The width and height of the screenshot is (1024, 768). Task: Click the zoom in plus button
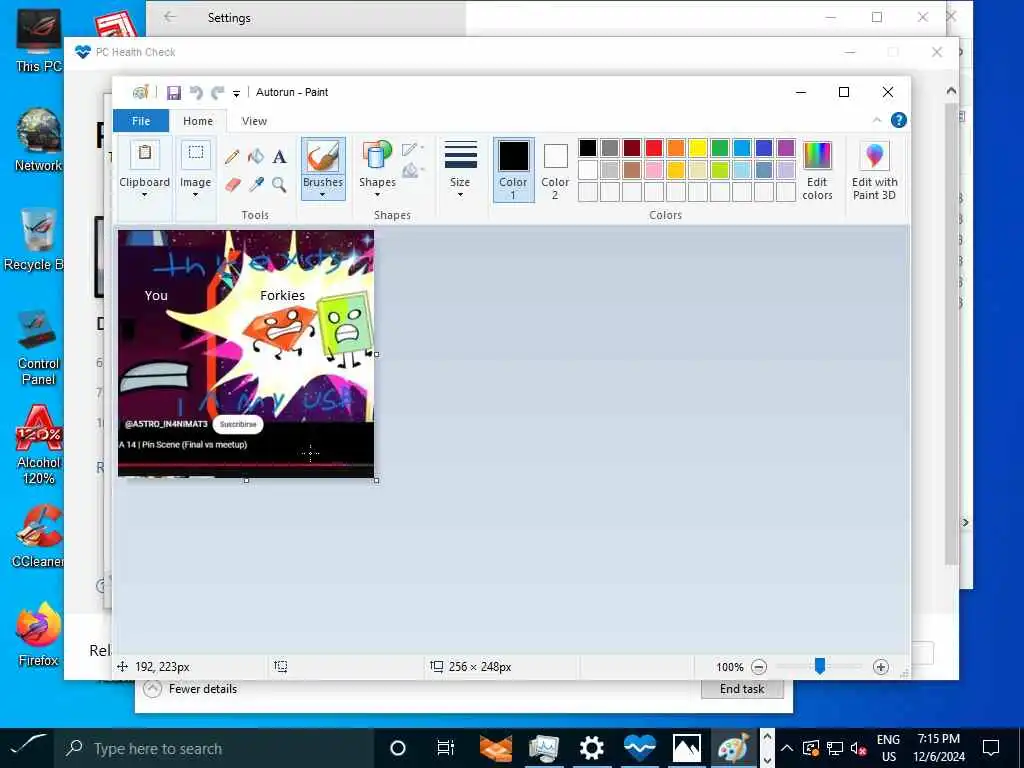(880, 667)
